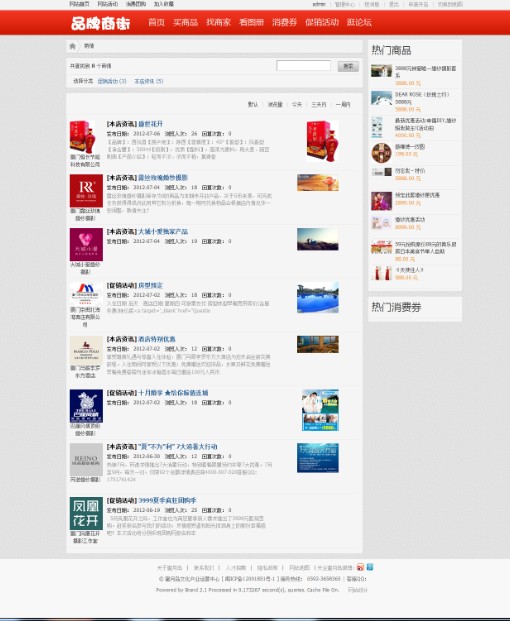Screen dimensions: 510x621
Task: Open the 酒店特别优惠 article link
Action: click(x=157, y=339)
